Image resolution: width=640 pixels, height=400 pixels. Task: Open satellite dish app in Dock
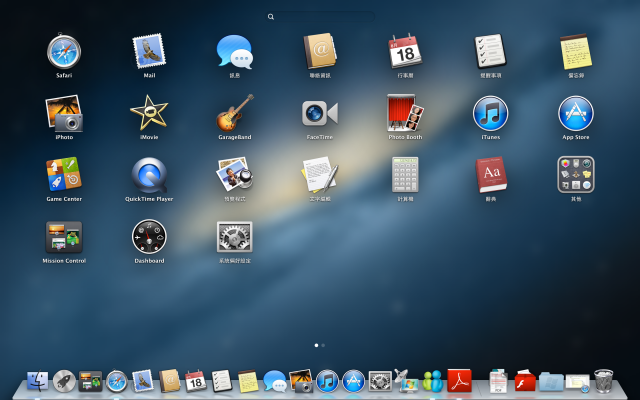(x=407, y=380)
